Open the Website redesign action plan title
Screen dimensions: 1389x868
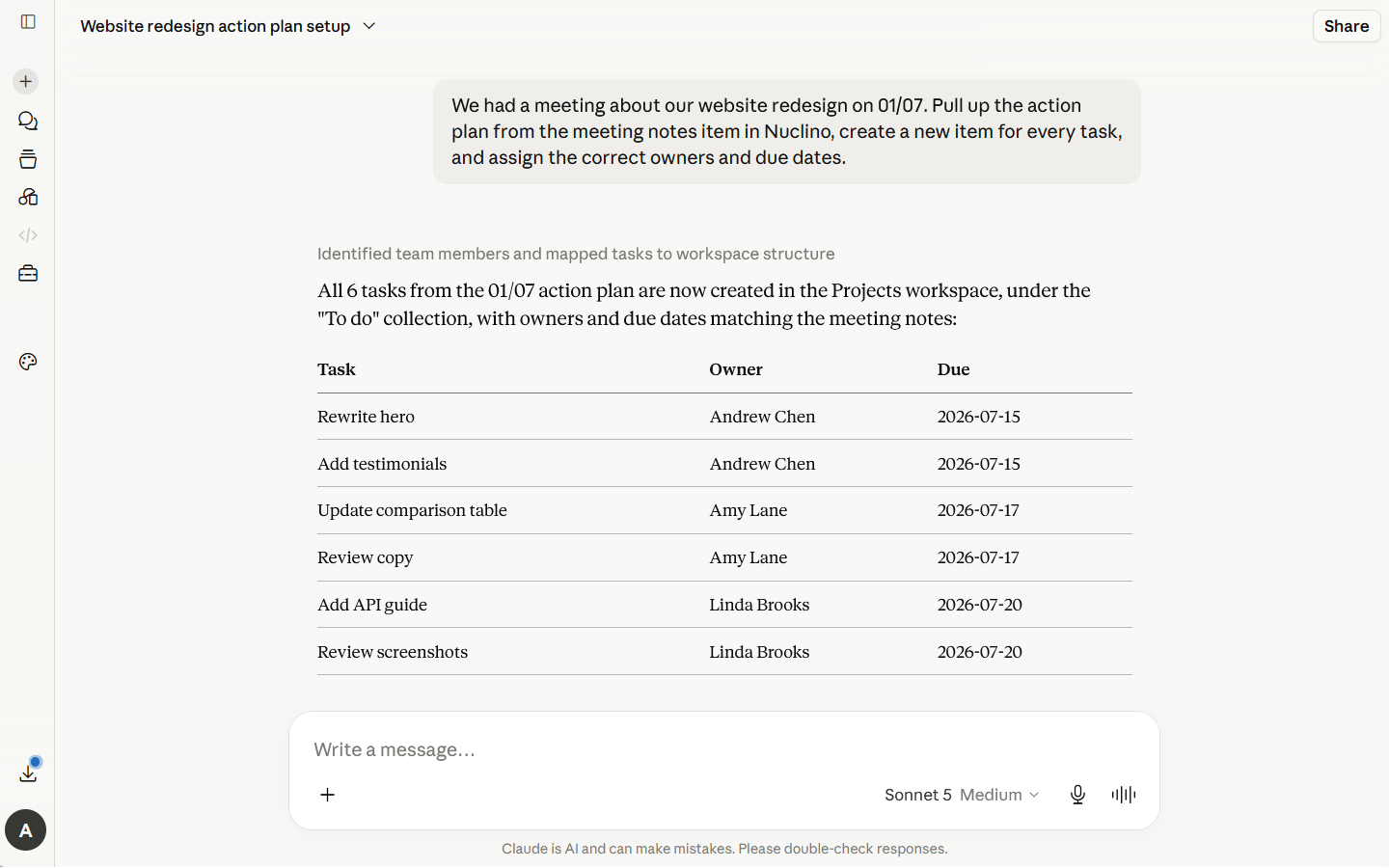(215, 26)
